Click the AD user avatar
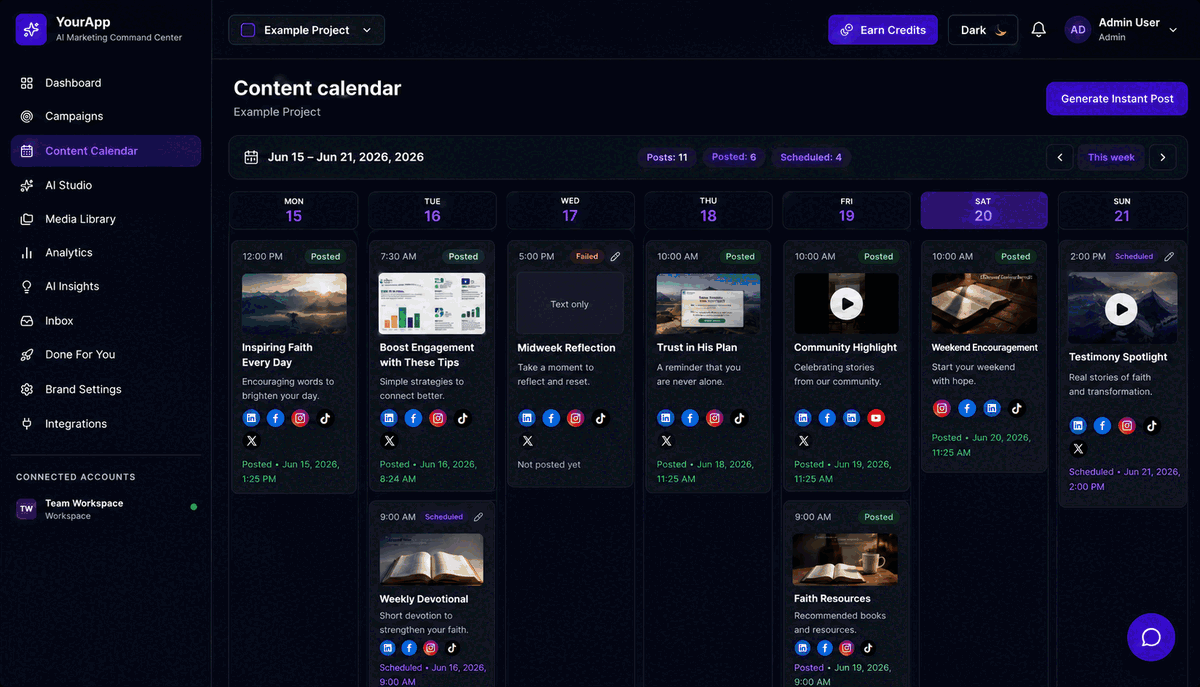Viewport: 1200px width, 687px height. [1078, 30]
